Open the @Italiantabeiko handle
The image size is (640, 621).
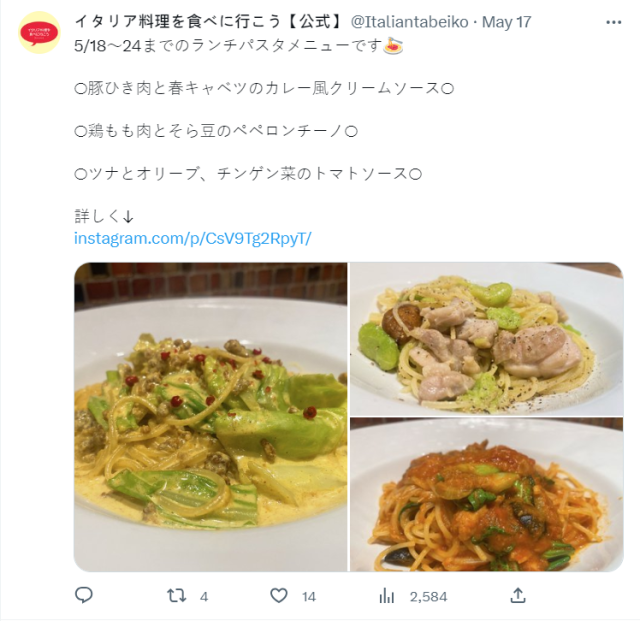pyautogui.click(x=410, y=22)
